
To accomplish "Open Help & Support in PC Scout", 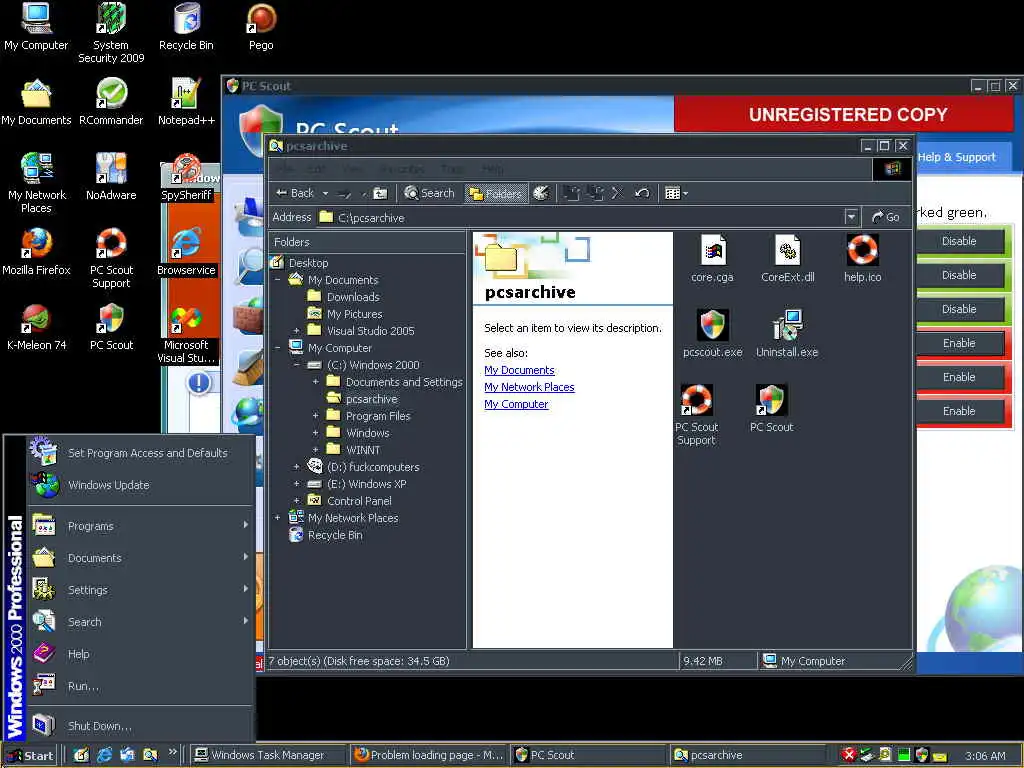I will point(956,157).
